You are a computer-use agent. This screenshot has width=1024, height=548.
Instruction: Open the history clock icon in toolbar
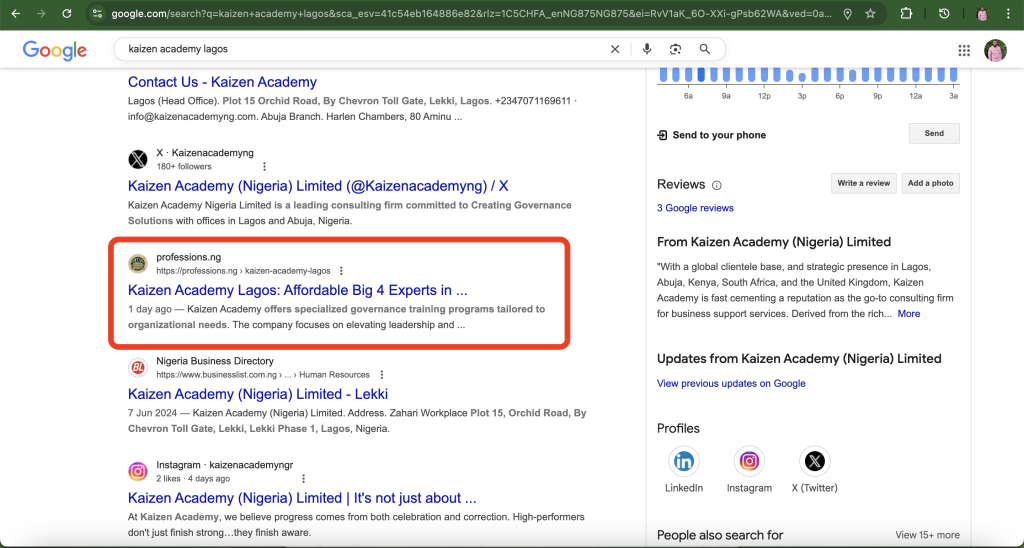[944, 13]
